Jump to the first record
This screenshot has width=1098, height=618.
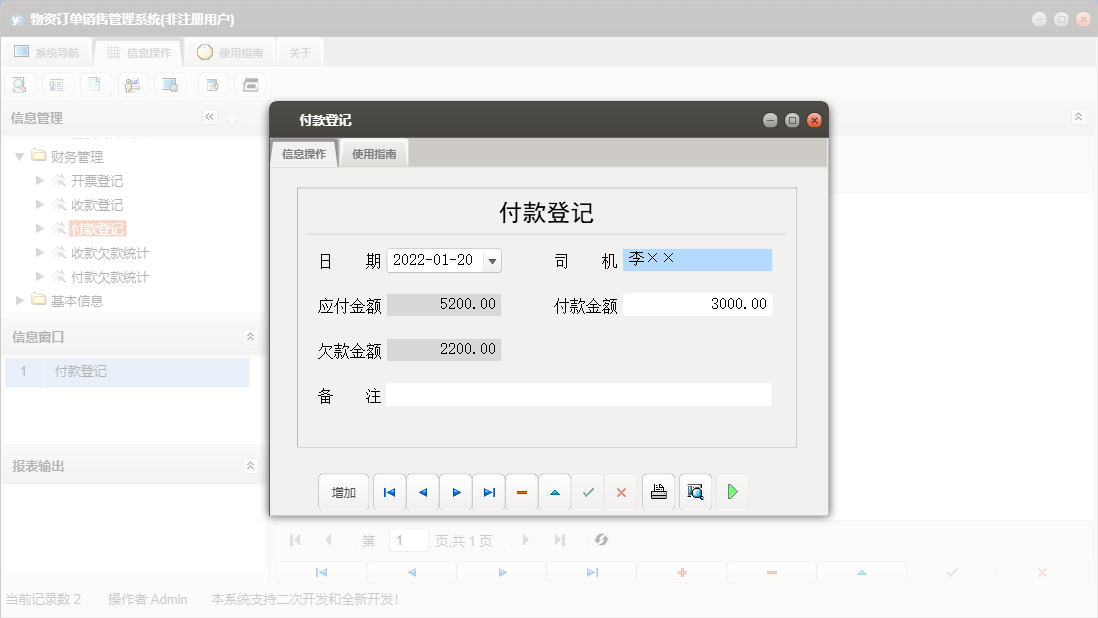pyautogui.click(x=389, y=491)
